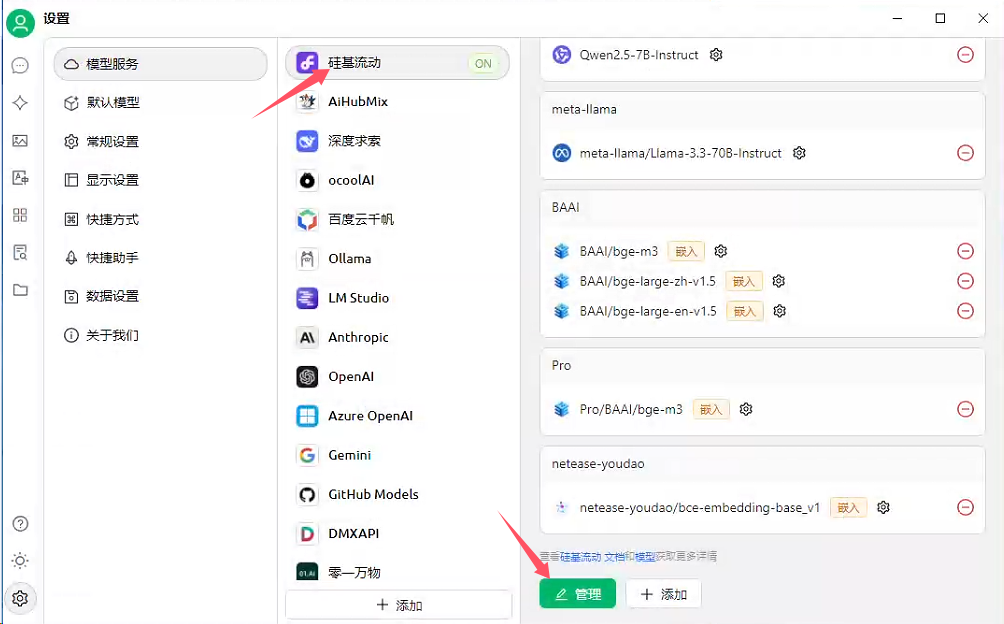Toggle the theme sun icon
1004x624 pixels.
tap(20, 561)
